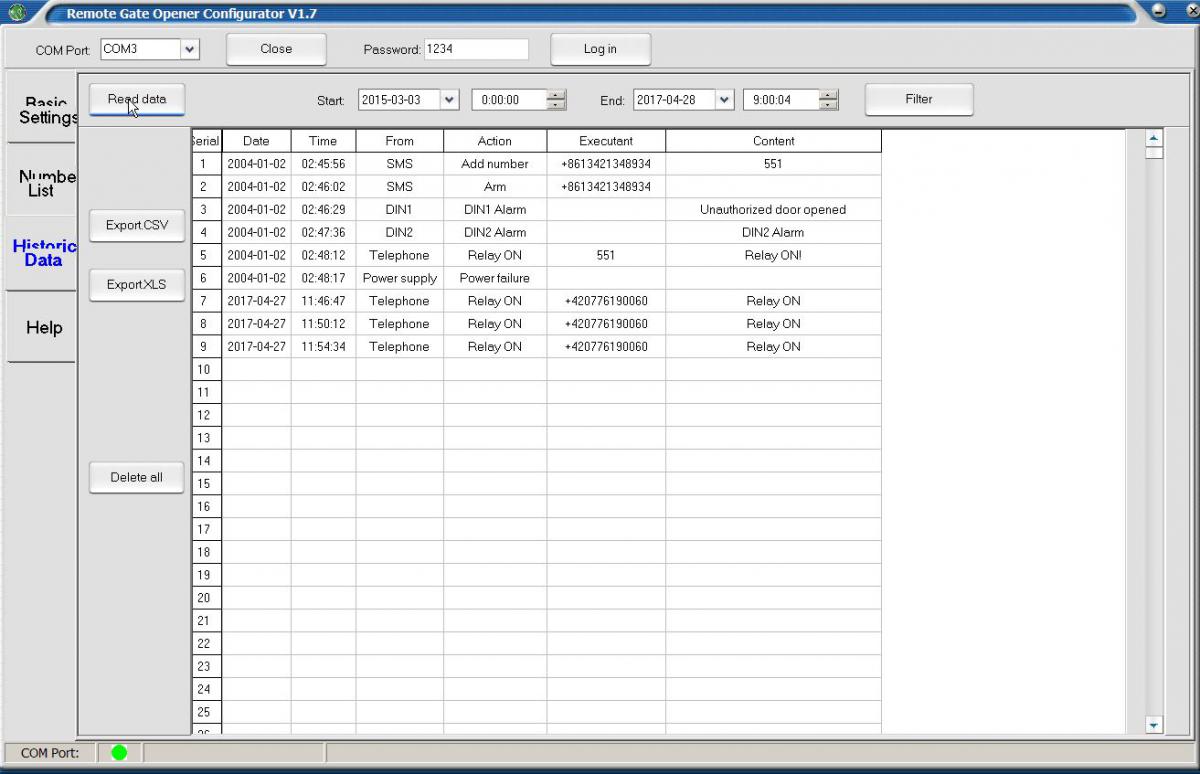
Task: Export history with Export.XLS button
Action: coord(137,284)
